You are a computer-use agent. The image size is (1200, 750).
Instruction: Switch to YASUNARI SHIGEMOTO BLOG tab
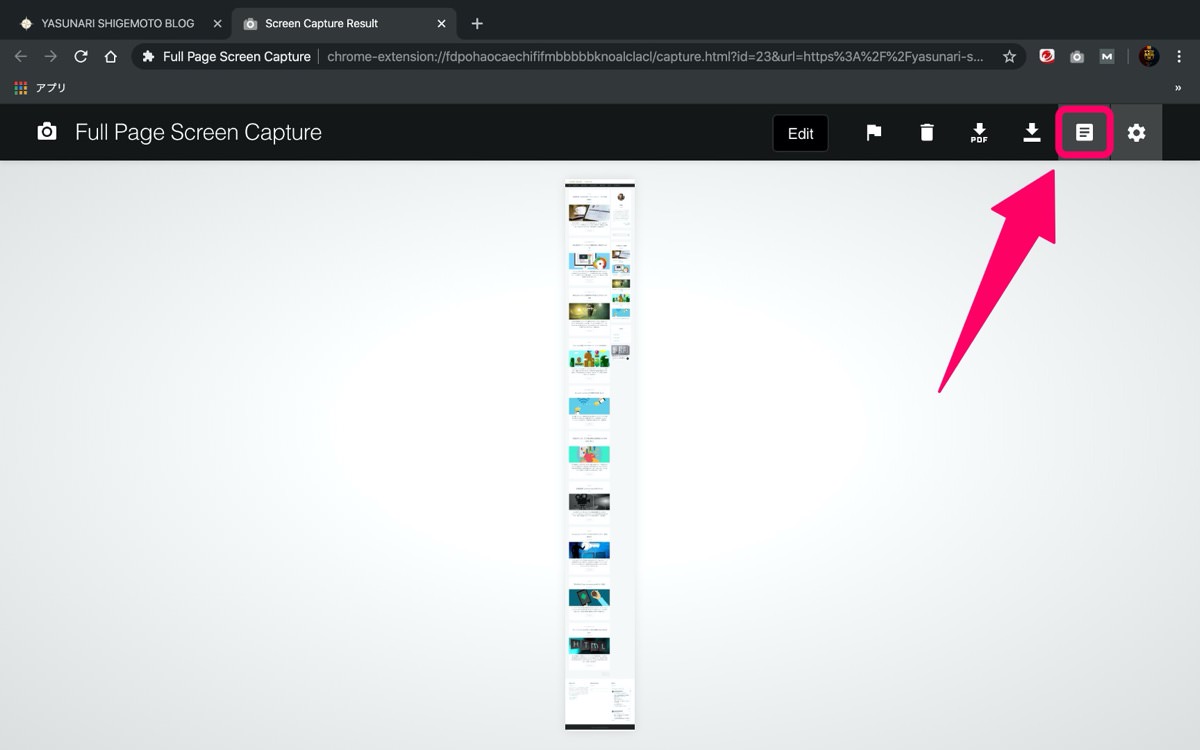[118, 23]
